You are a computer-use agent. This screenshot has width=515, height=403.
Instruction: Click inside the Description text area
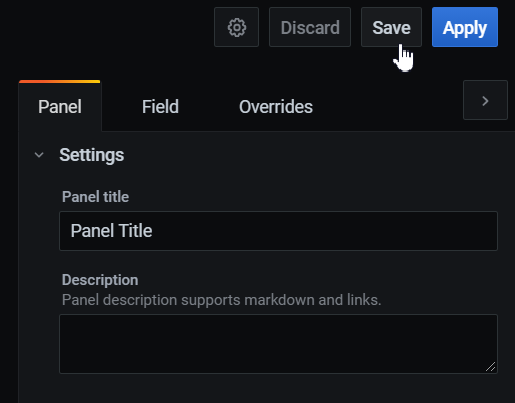(278, 344)
